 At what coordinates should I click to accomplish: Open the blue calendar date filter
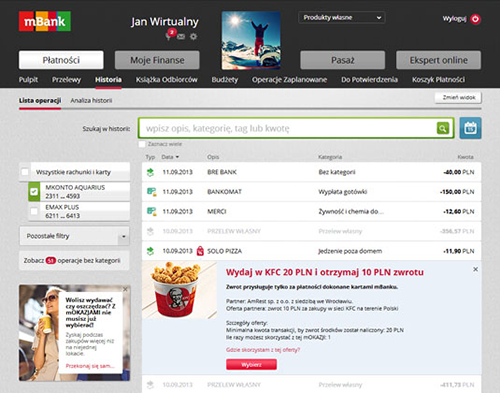(x=470, y=128)
